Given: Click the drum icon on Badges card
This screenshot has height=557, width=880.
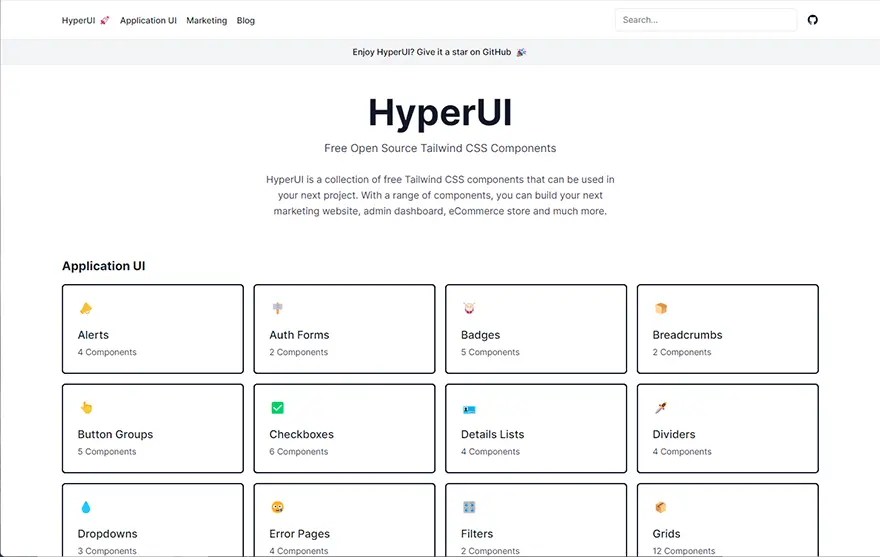Looking at the screenshot, I should click(x=469, y=308).
